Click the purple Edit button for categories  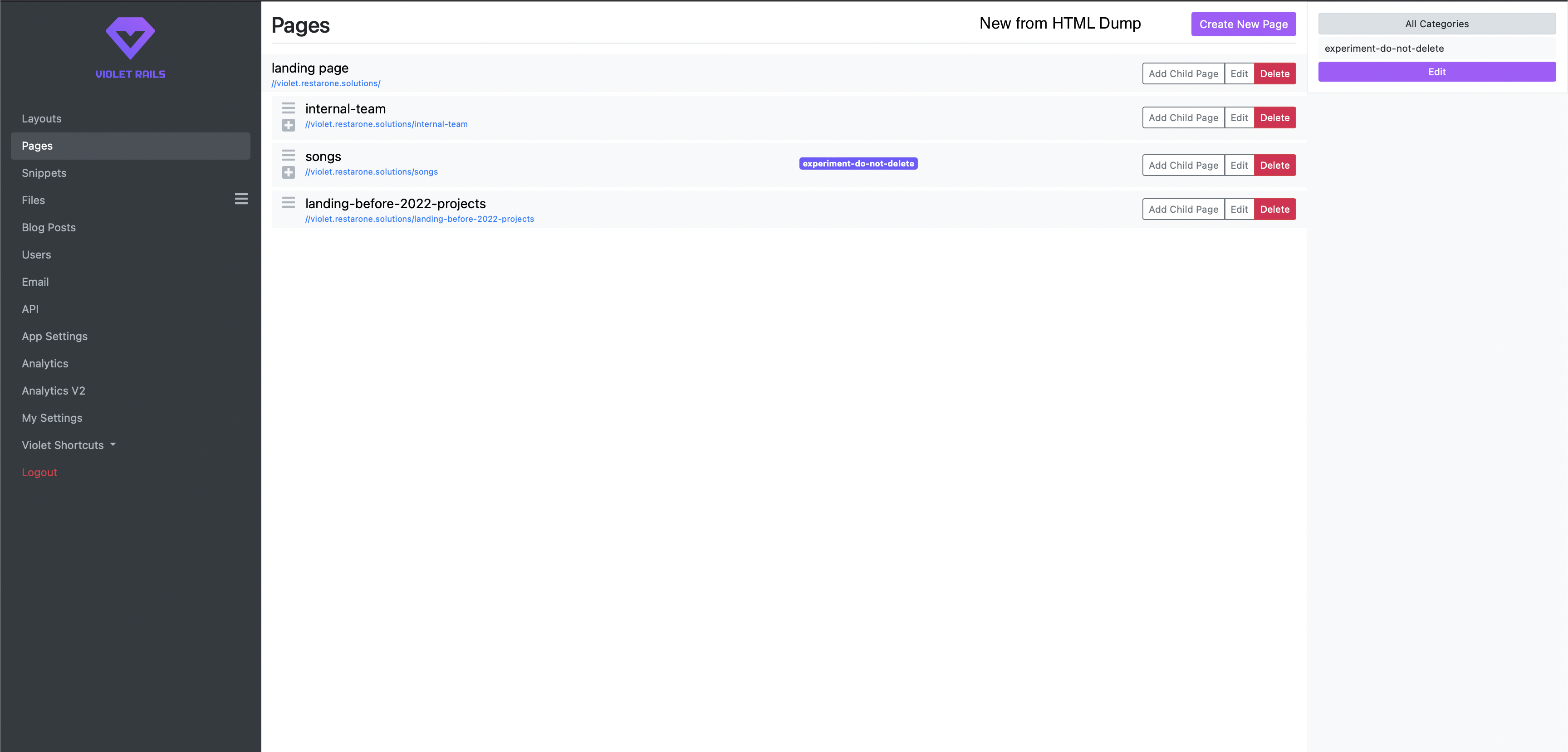pyautogui.click(x=1436, y=71)
